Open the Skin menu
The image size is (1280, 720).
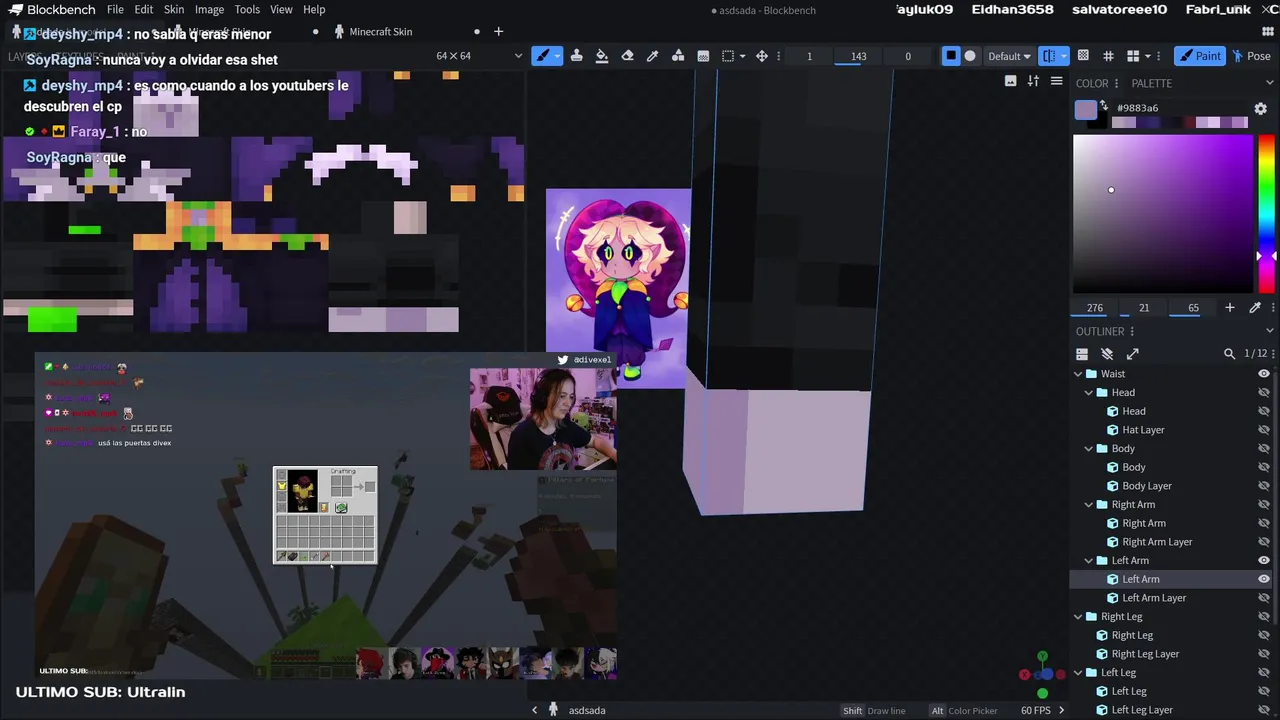point(174,10)
